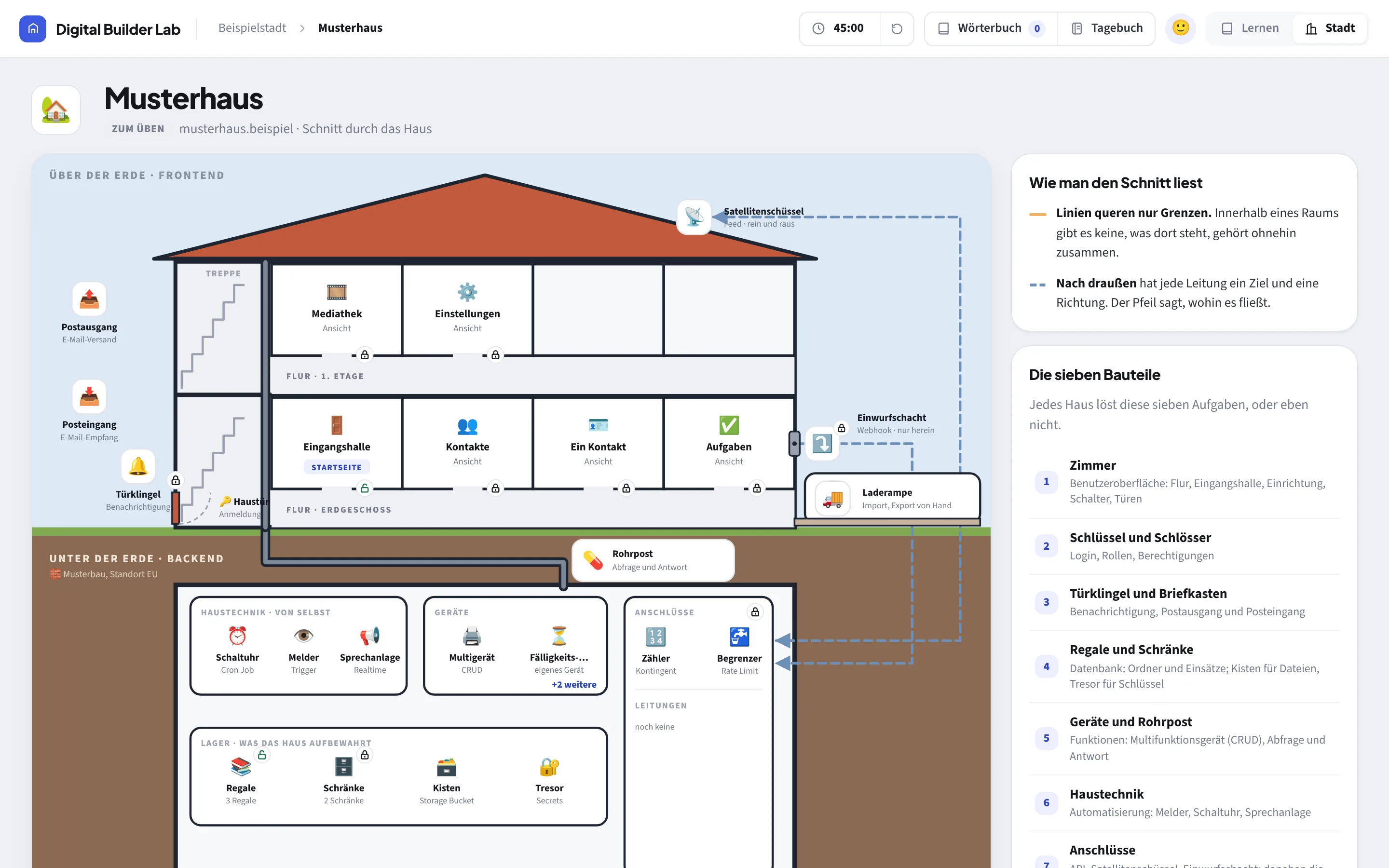Open the Wörterbuch

click(991, 28)
